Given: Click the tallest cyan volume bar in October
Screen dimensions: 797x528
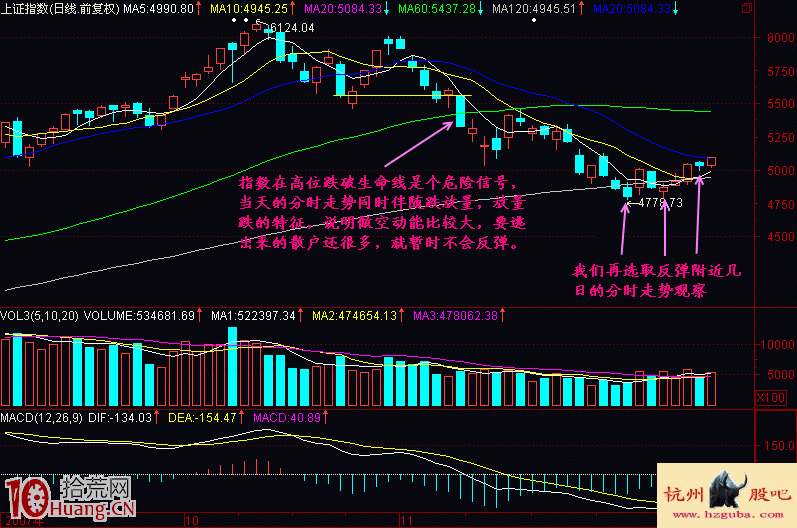Looking at the screenshot, I should (x=232, y=366).
